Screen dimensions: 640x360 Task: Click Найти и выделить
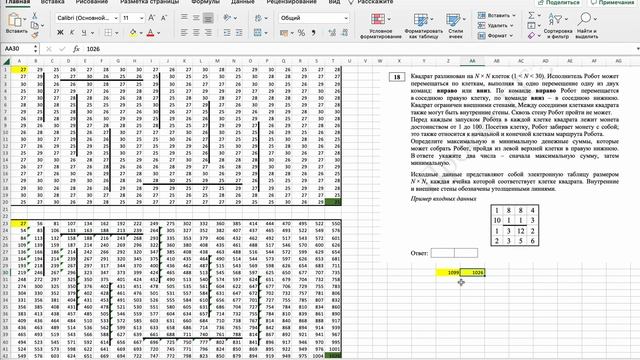point(587,25)
